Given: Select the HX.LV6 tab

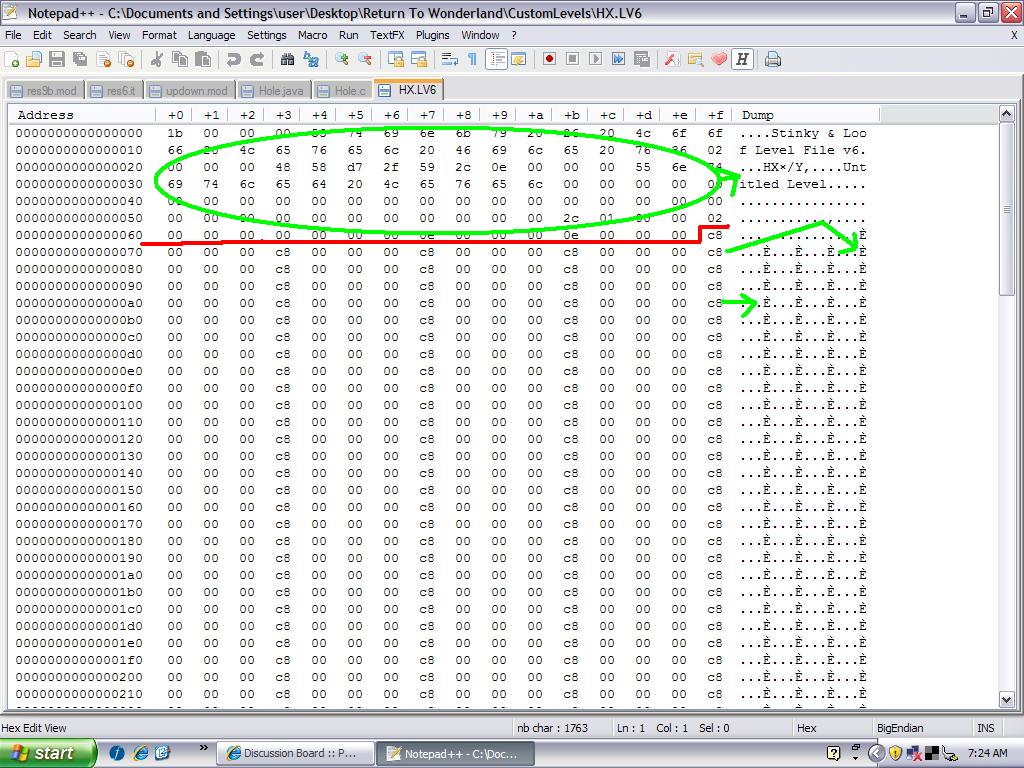Looking at the screenshot, I should [409, 89].
